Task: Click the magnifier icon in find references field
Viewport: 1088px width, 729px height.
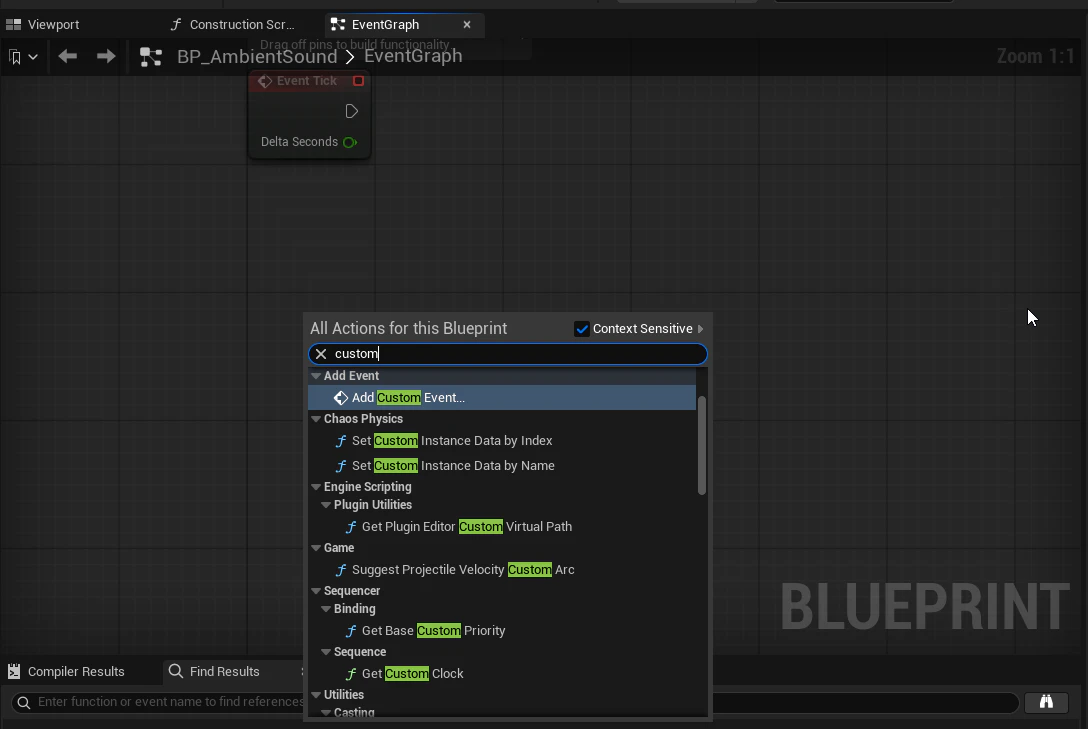Action: (24, 703)
